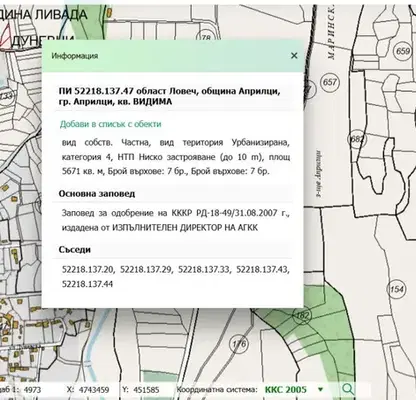
Task: Select map parcel label 659
Action: coord(403,51)
